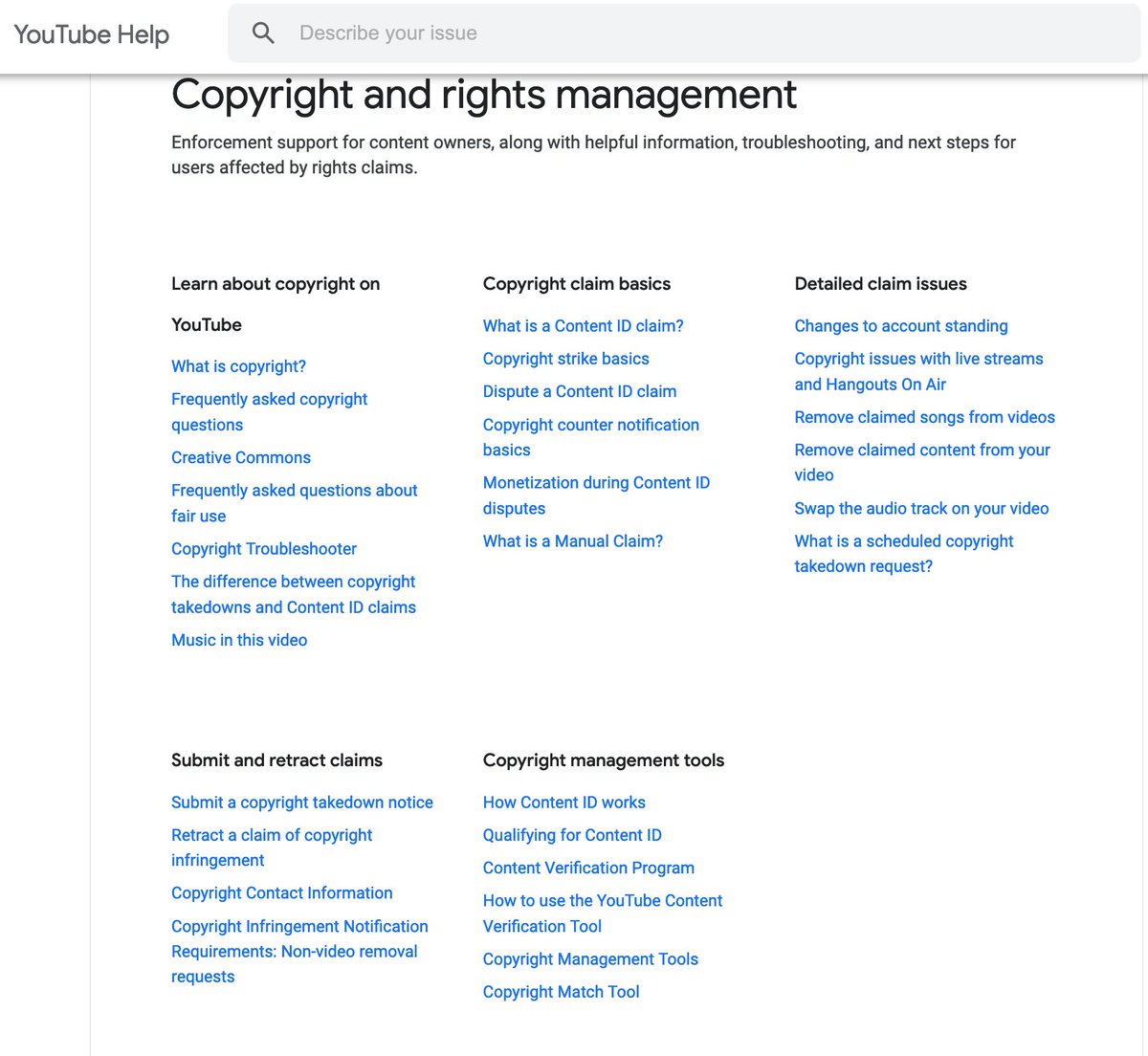Viewport: 1148px width, 1056px height.
Task: Open the YouTube Help home logo
Action: tap(92, 34)
